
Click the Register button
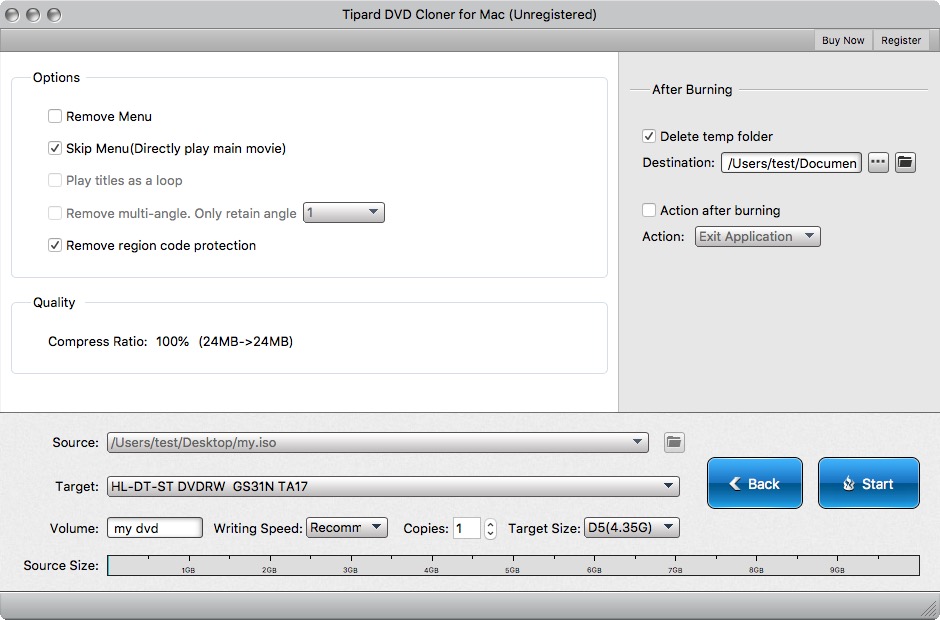[x=901, y=40]
